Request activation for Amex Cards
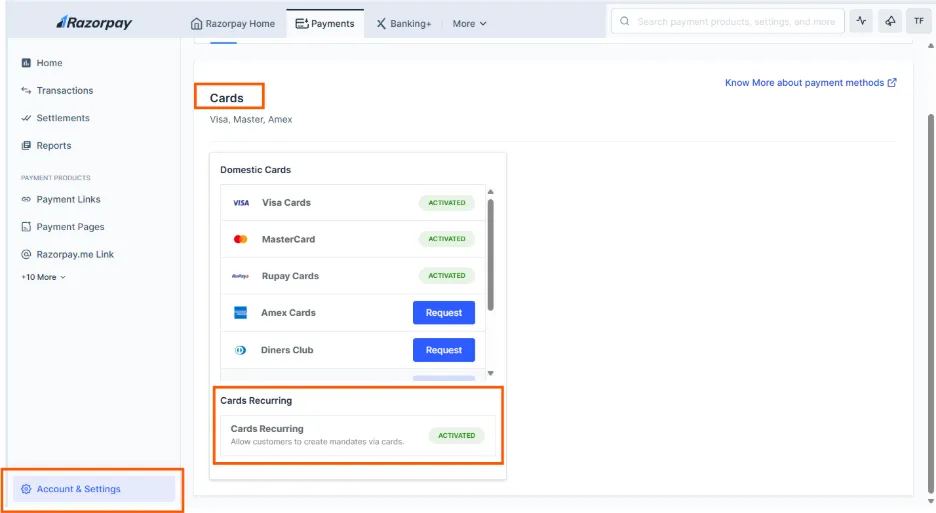The height and width of the screenshot is (513, 936). [444, 312]
